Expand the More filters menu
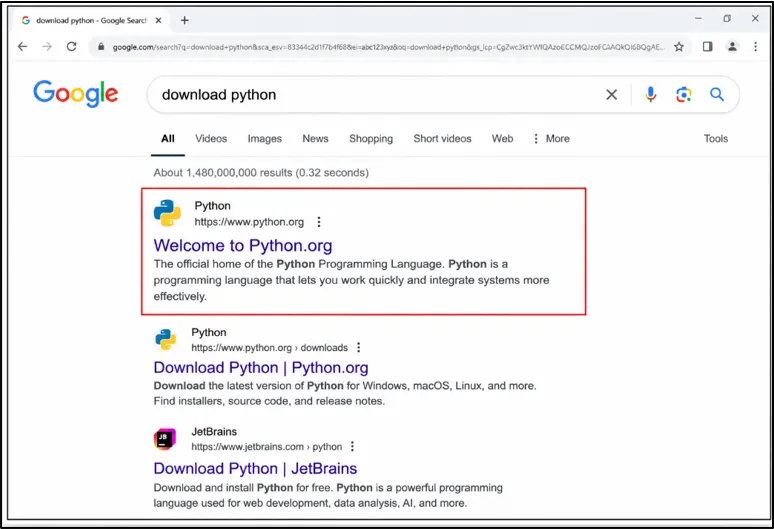Screen dimensions: 774x529 551,139
